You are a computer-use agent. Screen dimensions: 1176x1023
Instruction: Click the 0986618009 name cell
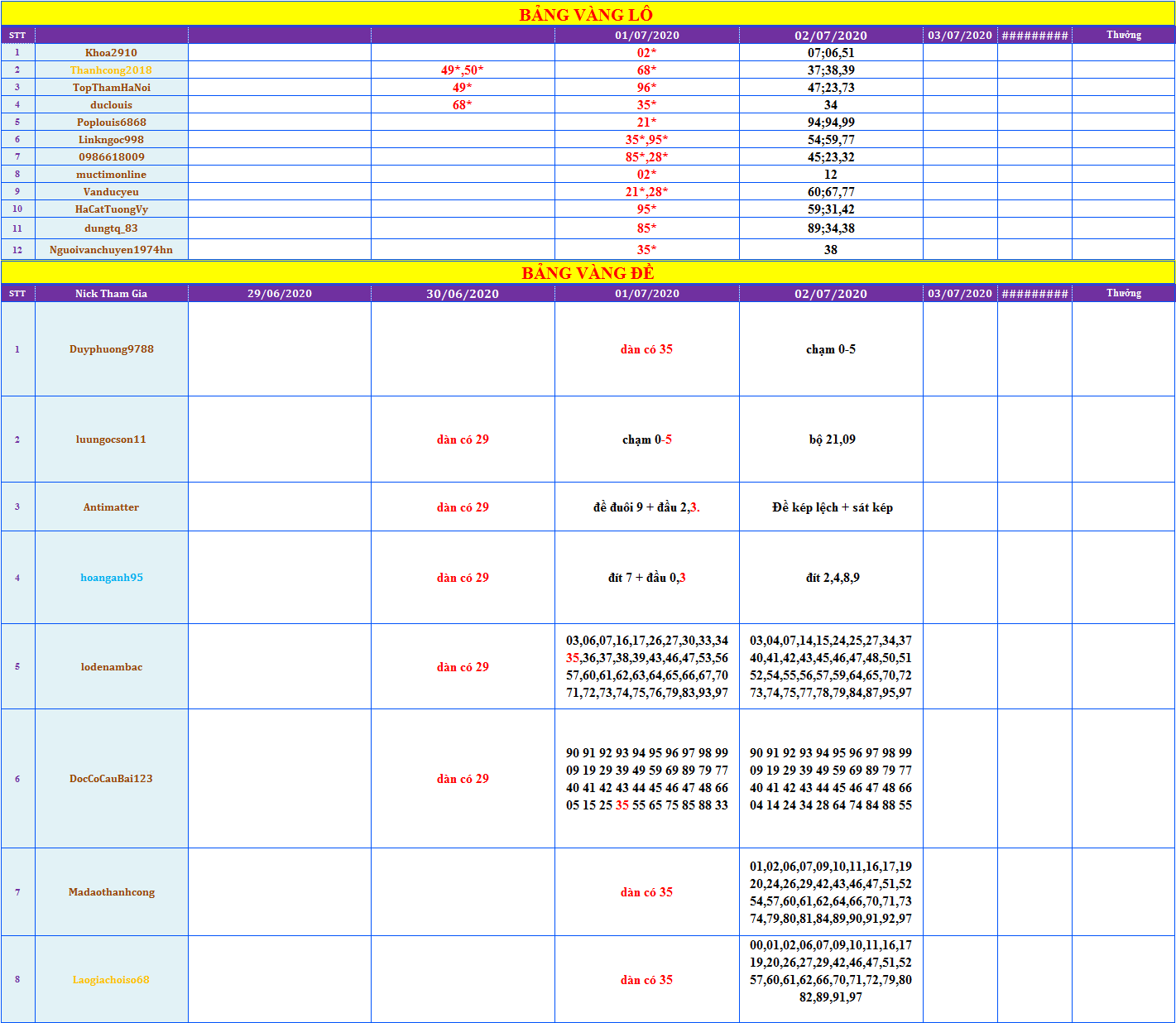click(x=112, y=156)
